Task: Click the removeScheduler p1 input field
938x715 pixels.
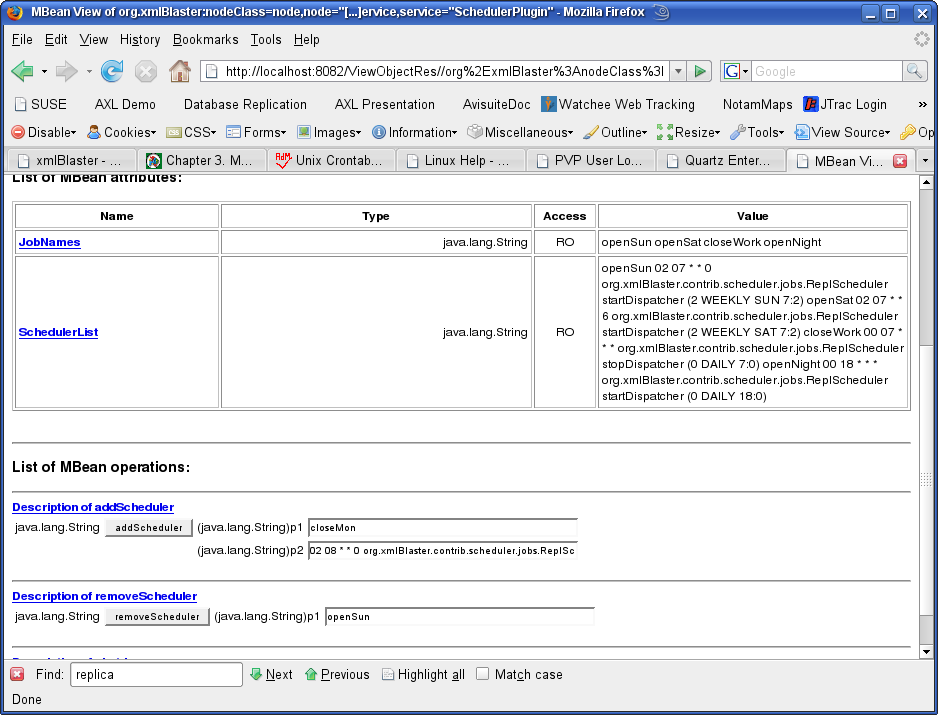Action: [459, 617]
